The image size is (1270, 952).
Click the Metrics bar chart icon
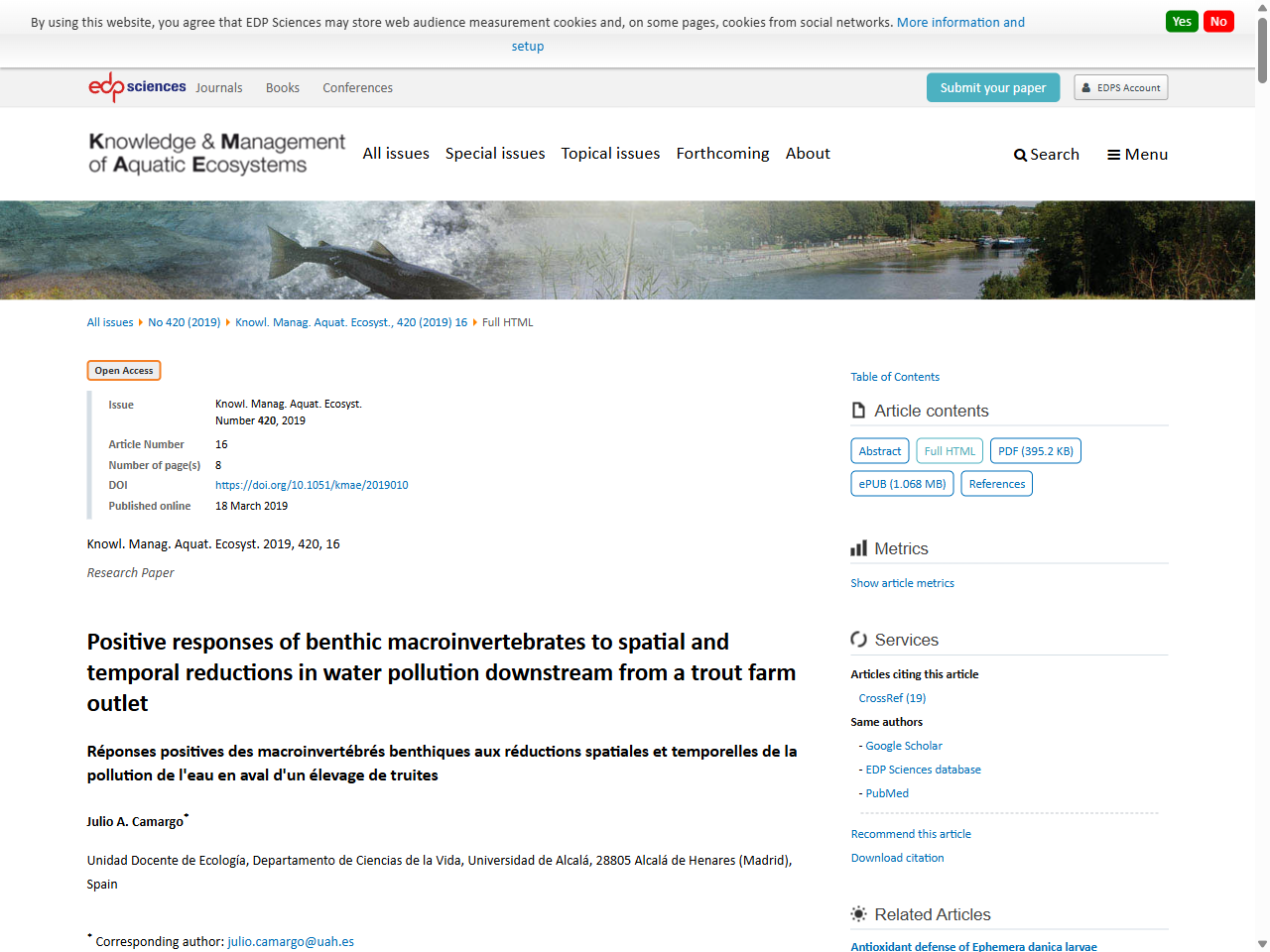pyautogui.click(x=857, y=547)
